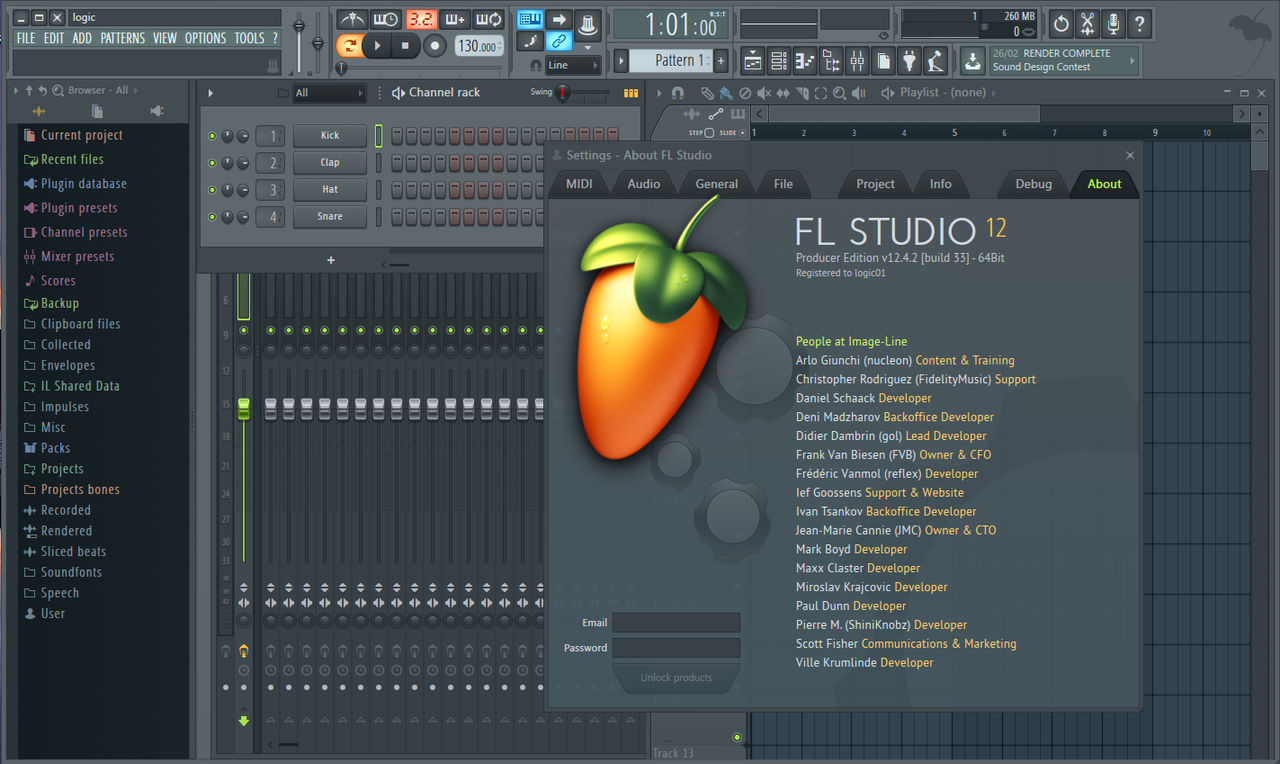Image resolution: width=1280 pixels, height=764 pixels.
Task: Select the Playlist slip tool
Action: (x=783, y=93)
